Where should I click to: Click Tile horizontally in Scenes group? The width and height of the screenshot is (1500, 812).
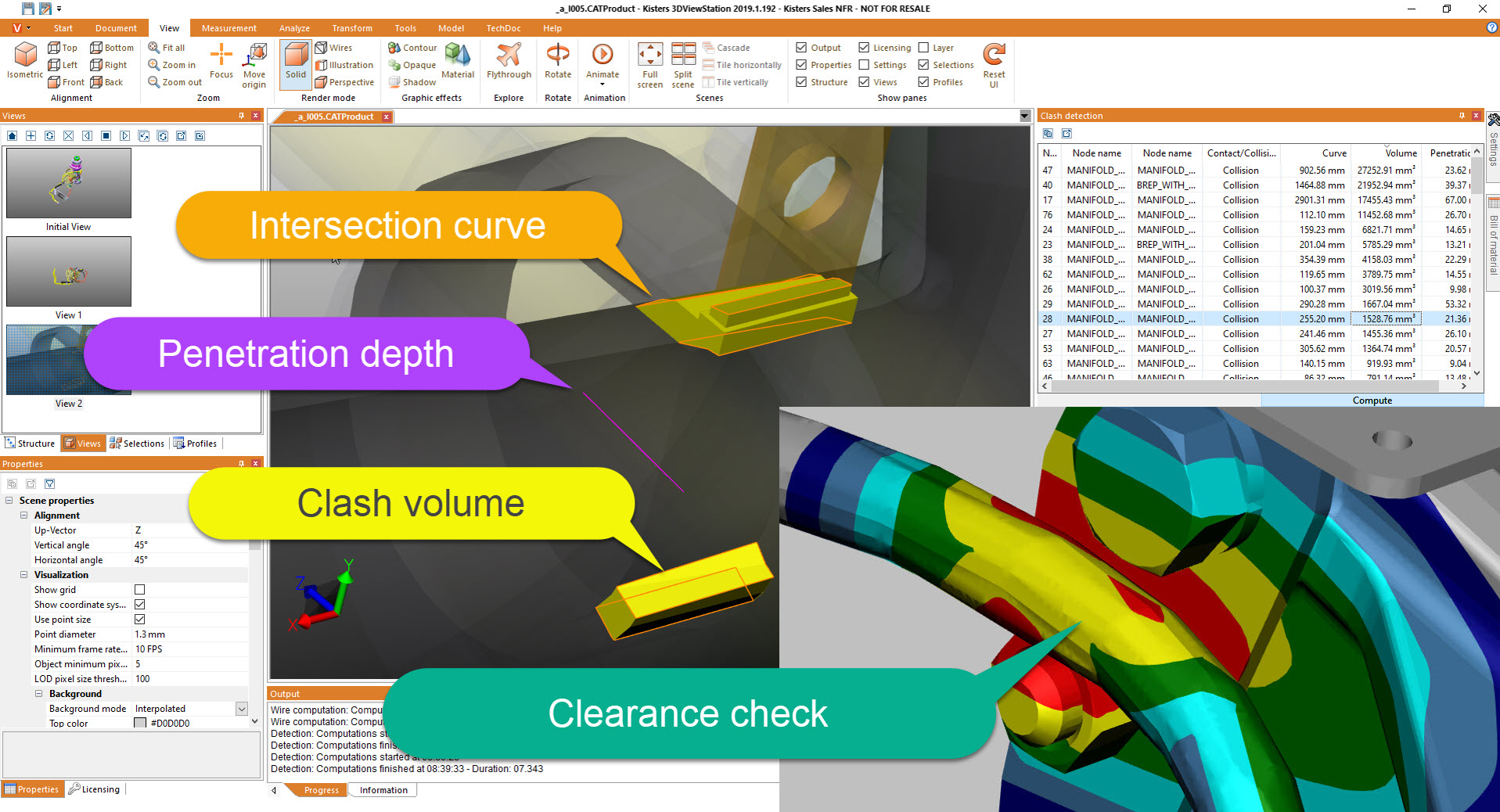coord(742,65)
